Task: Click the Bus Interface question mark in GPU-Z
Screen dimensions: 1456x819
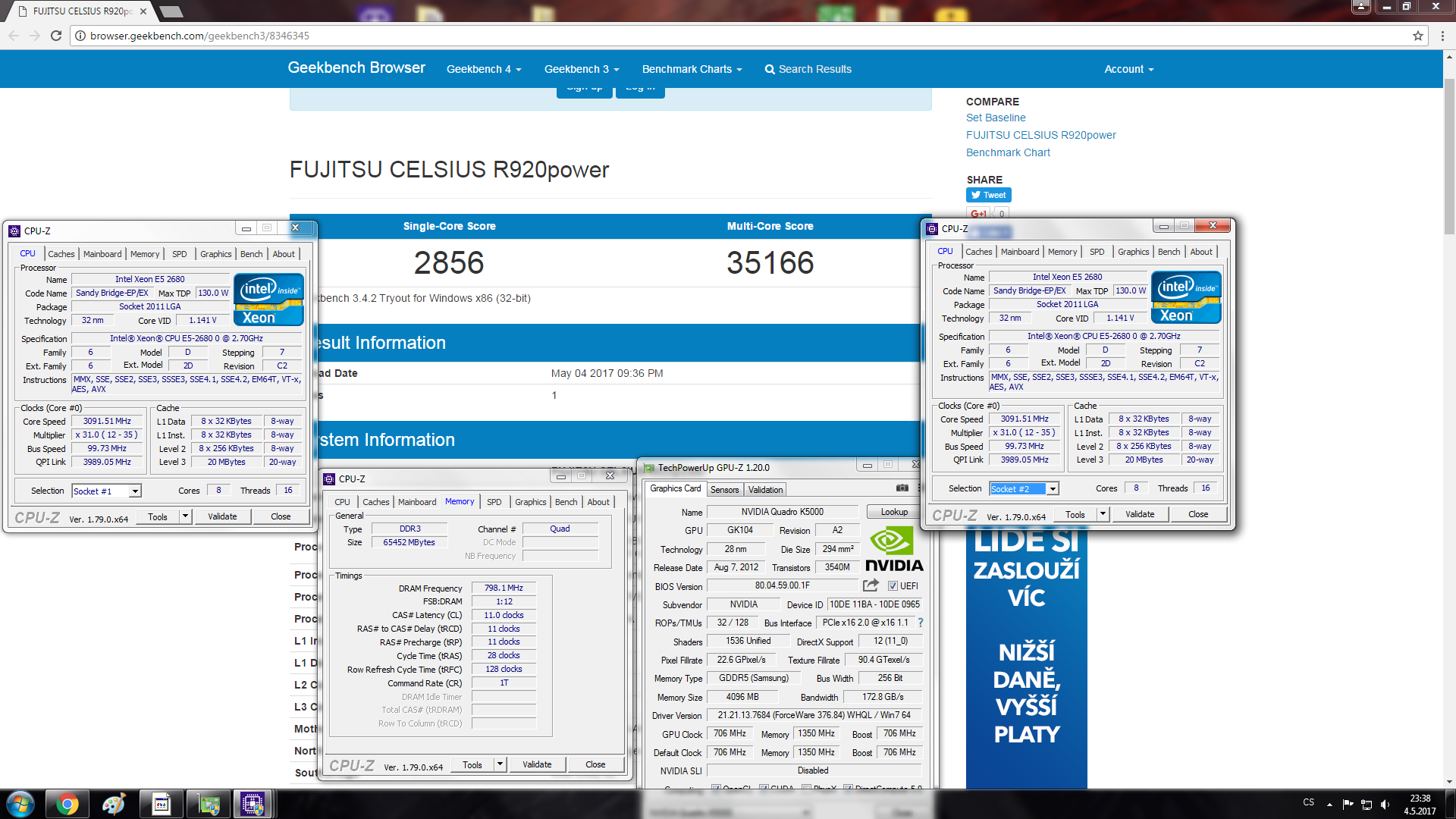Action: coord(921,623)
